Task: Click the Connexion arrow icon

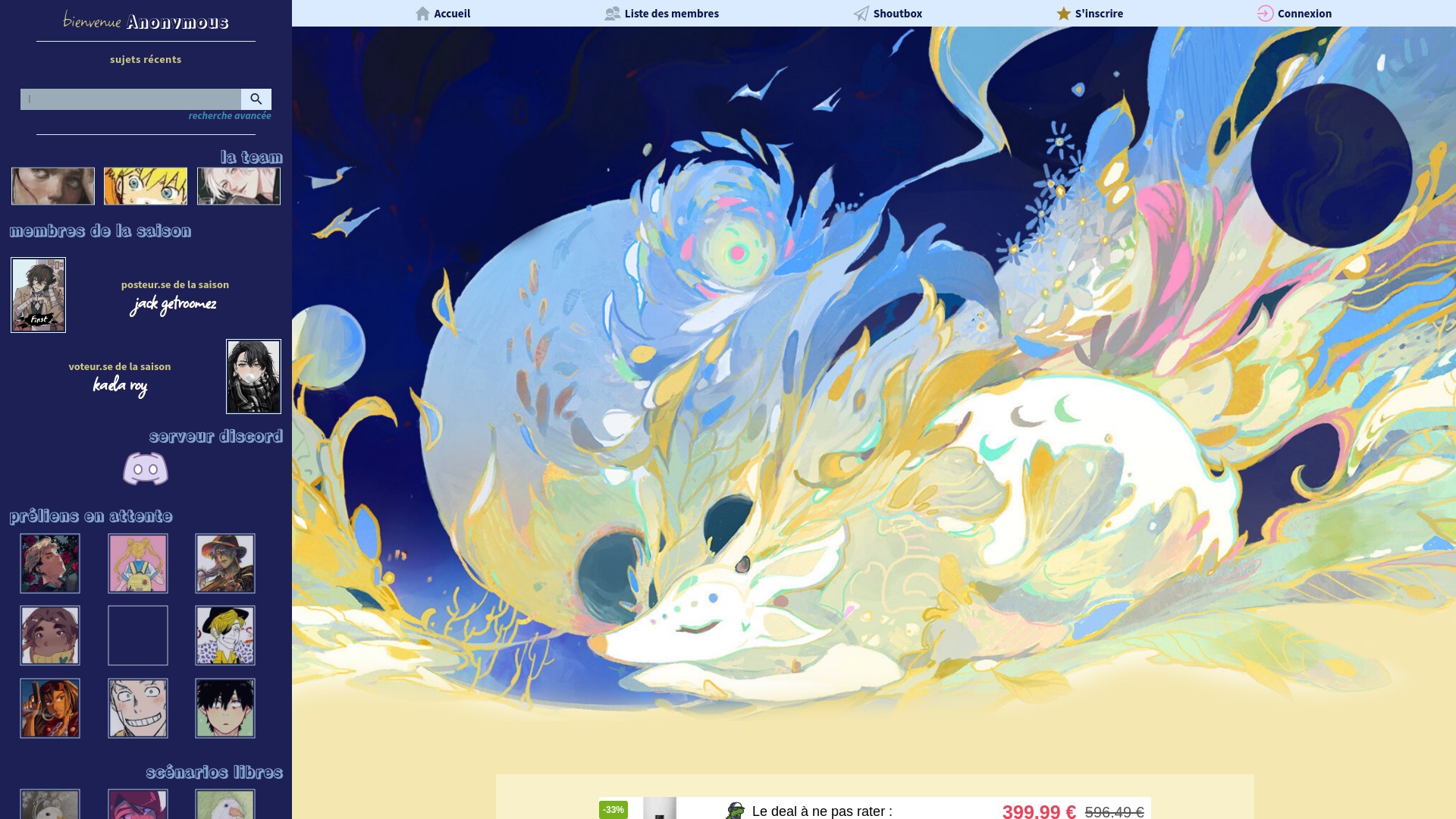Action: point(1265,14)
